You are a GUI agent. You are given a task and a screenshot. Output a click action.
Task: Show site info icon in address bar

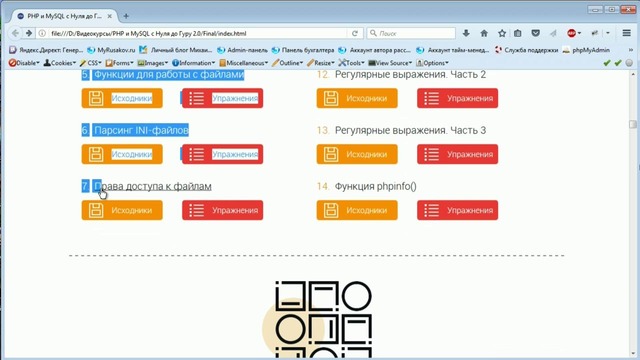(42, 33)
